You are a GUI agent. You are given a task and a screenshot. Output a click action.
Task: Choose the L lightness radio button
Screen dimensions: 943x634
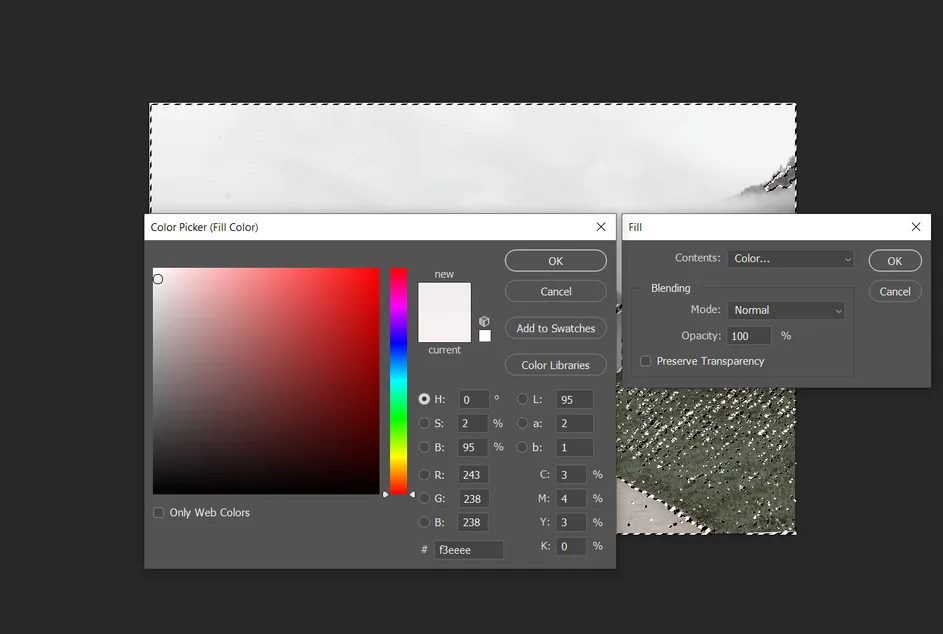tap(522, 399)
